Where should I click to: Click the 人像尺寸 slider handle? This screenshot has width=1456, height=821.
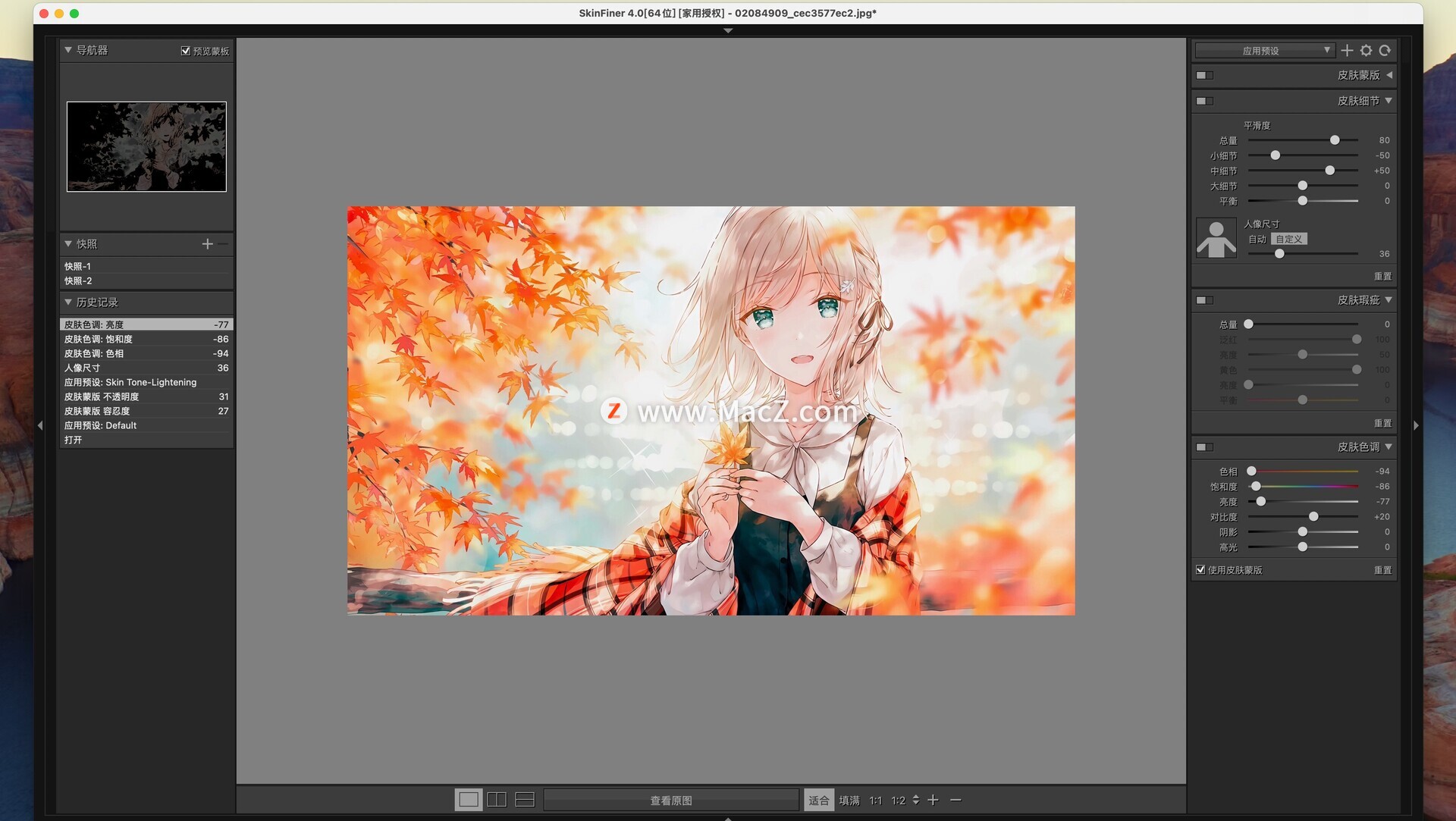click(x=1280, y=254)
